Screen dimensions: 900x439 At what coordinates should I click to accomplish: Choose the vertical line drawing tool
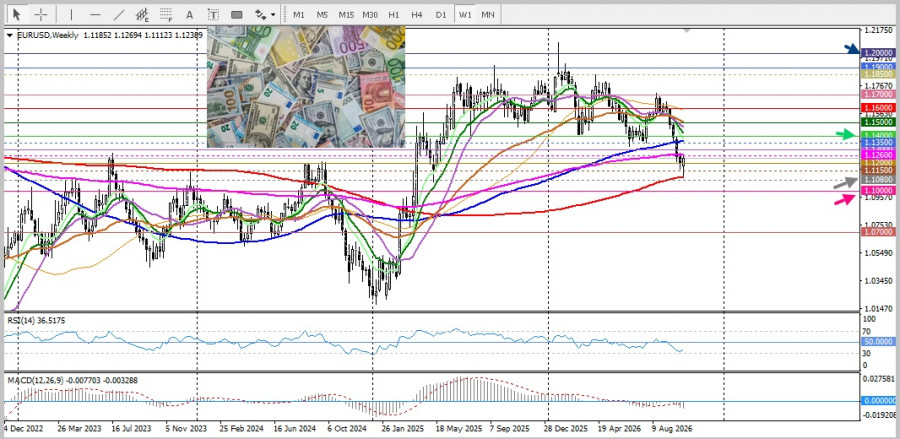tap(71, 14)
